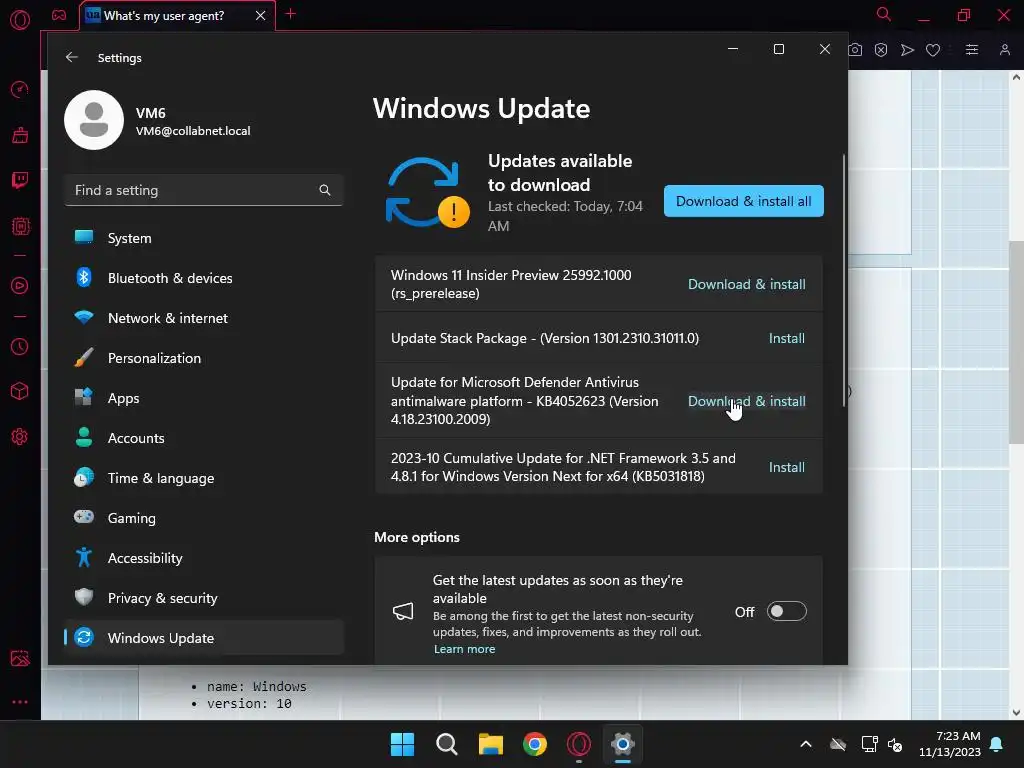Open Opera settings gear in sidebar

point(20,436)
